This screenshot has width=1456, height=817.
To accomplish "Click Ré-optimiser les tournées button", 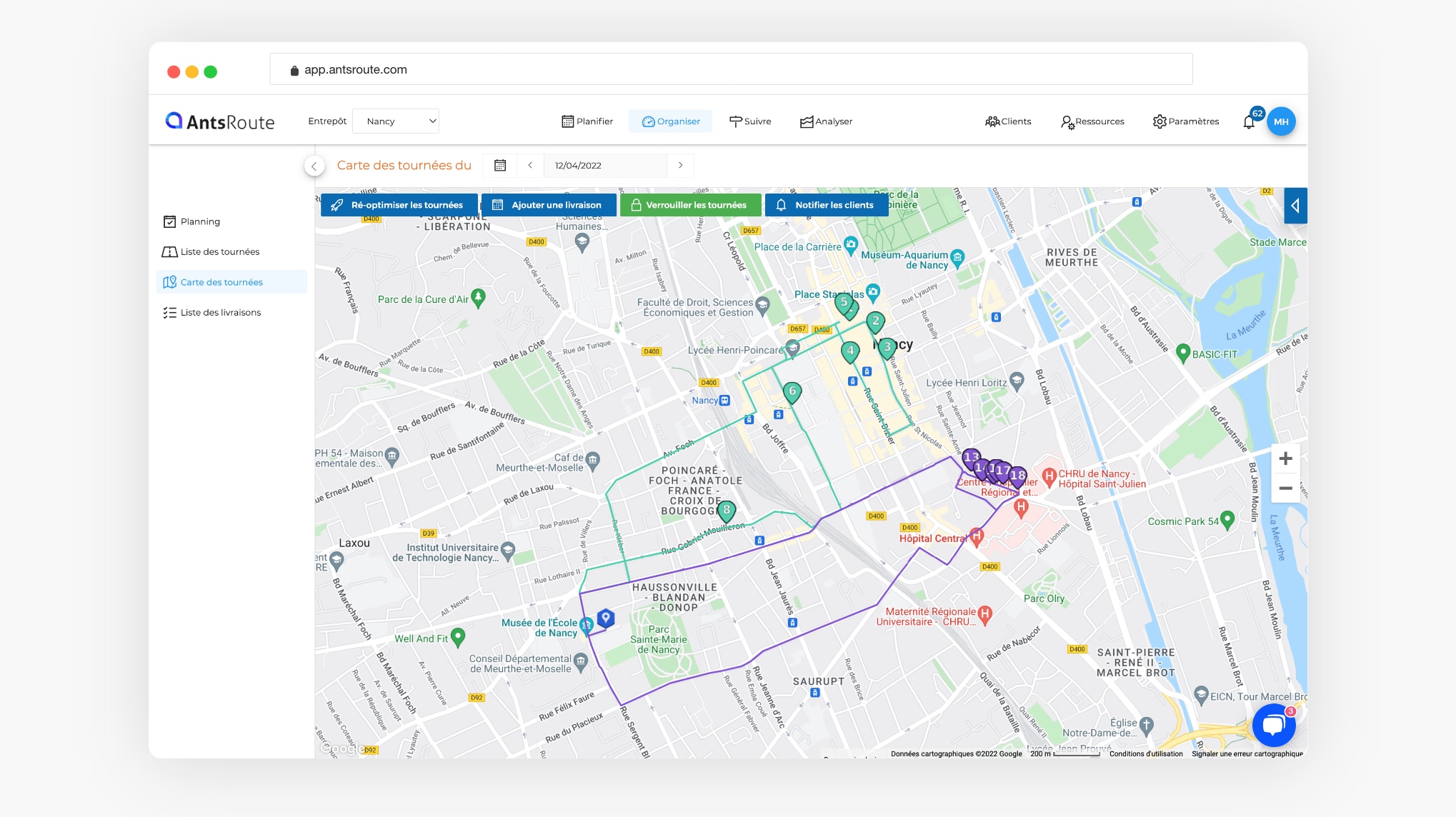I will [399, 205].
